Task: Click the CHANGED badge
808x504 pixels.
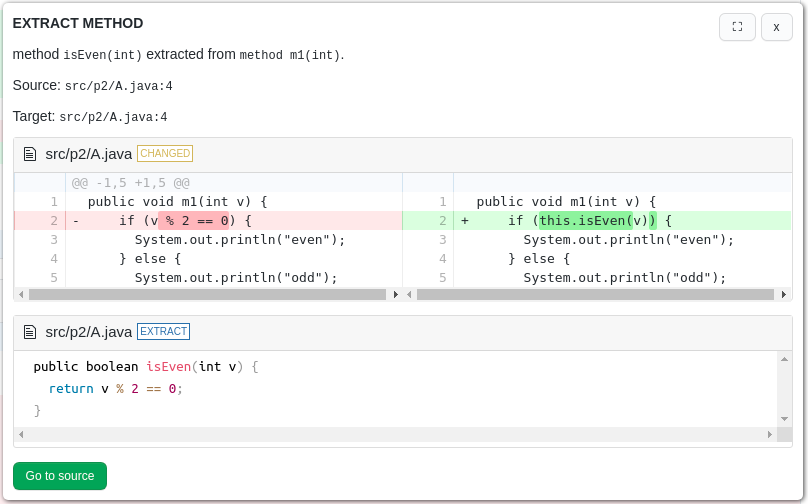Action: click(x=165, y=154)
